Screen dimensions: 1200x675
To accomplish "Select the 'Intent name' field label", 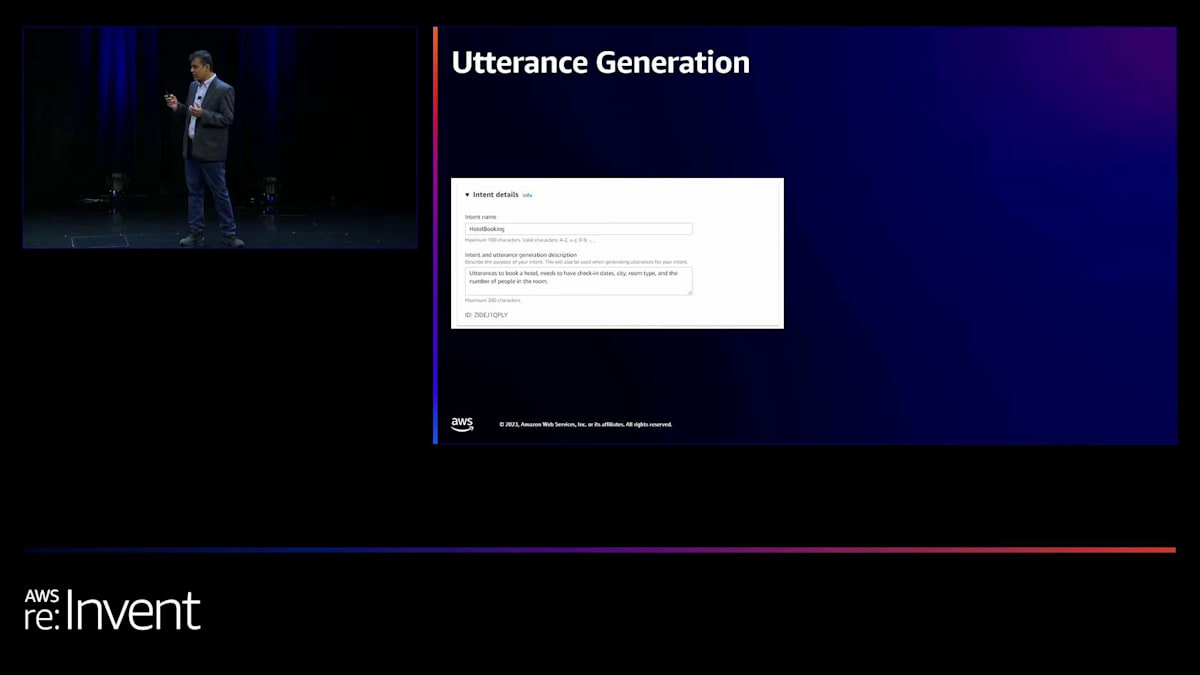I will [x=480, y=217].
